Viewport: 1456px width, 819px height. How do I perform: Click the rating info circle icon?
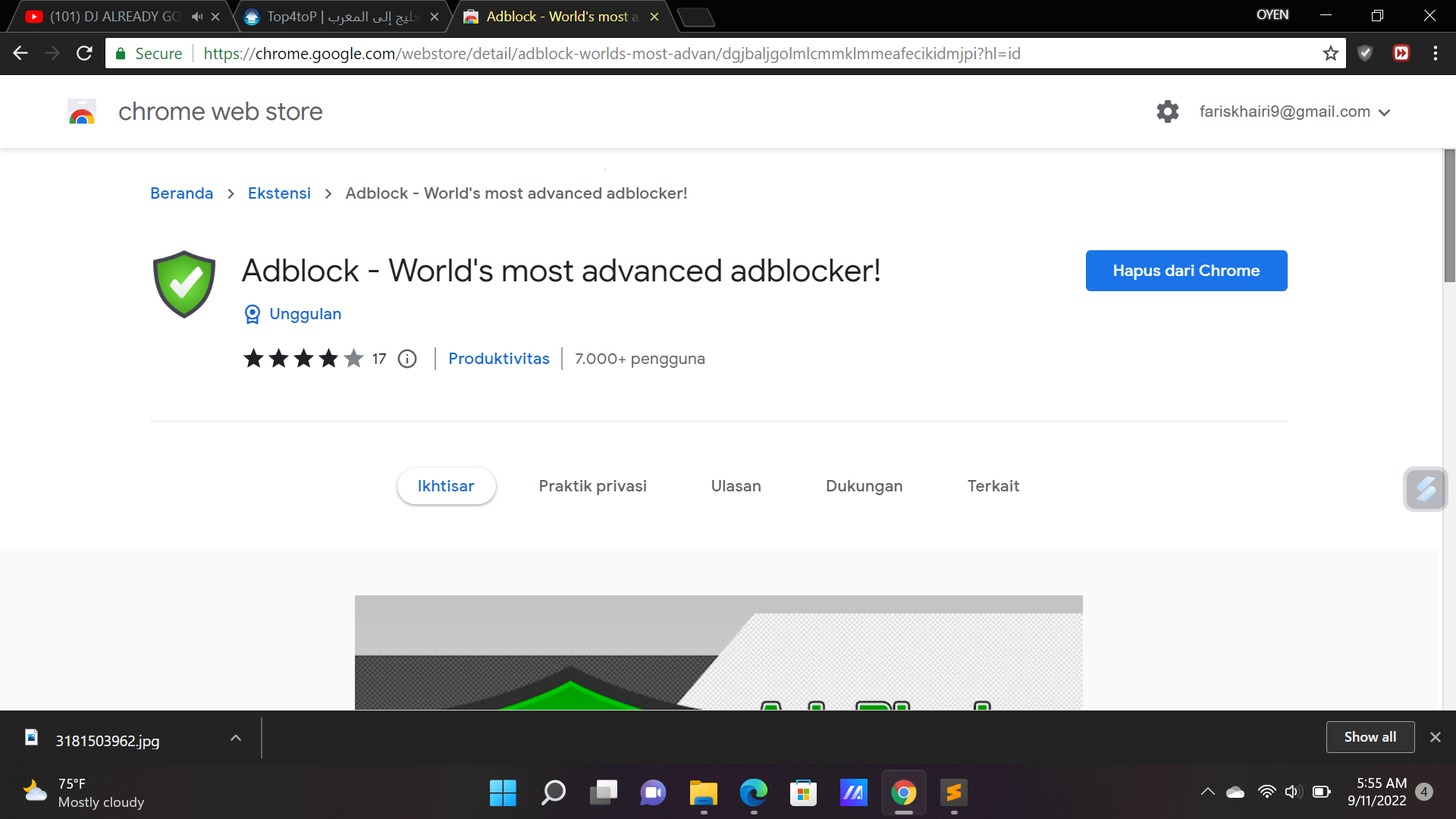point(407,359)
